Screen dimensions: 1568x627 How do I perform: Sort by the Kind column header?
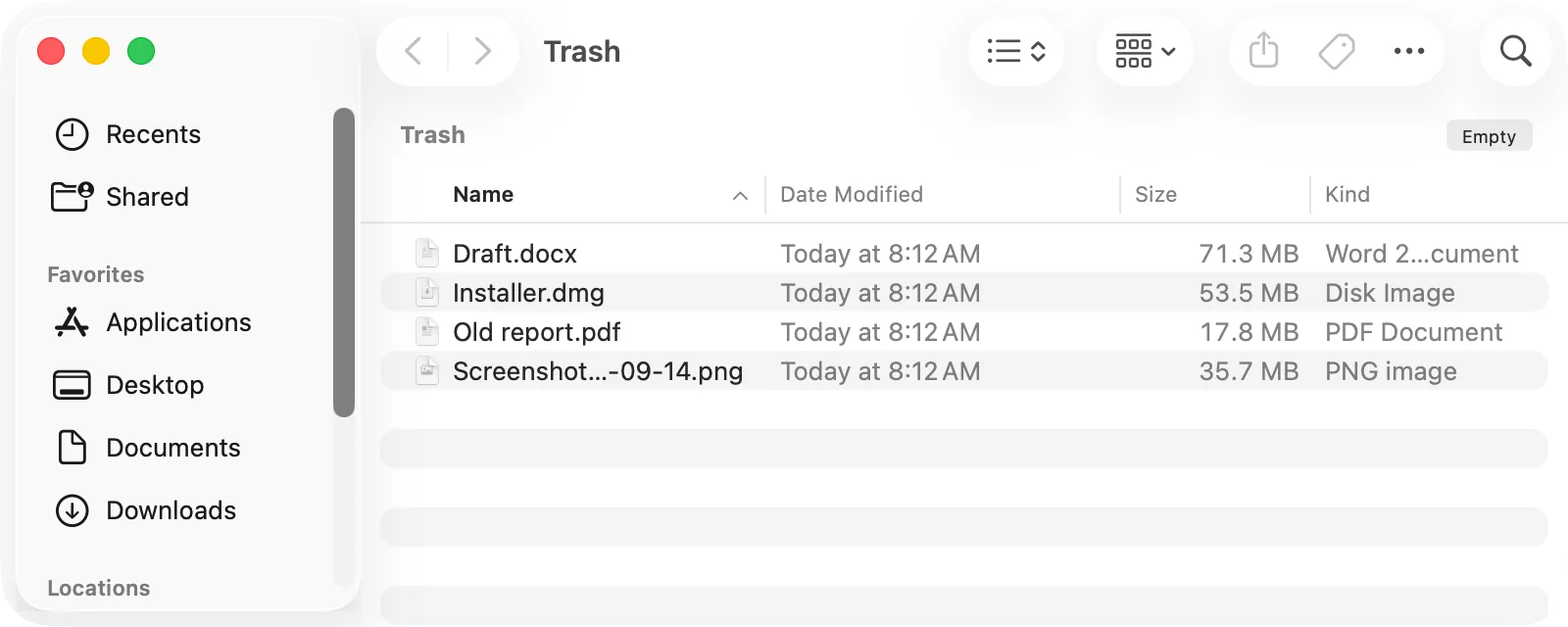tap(1347, 194)
